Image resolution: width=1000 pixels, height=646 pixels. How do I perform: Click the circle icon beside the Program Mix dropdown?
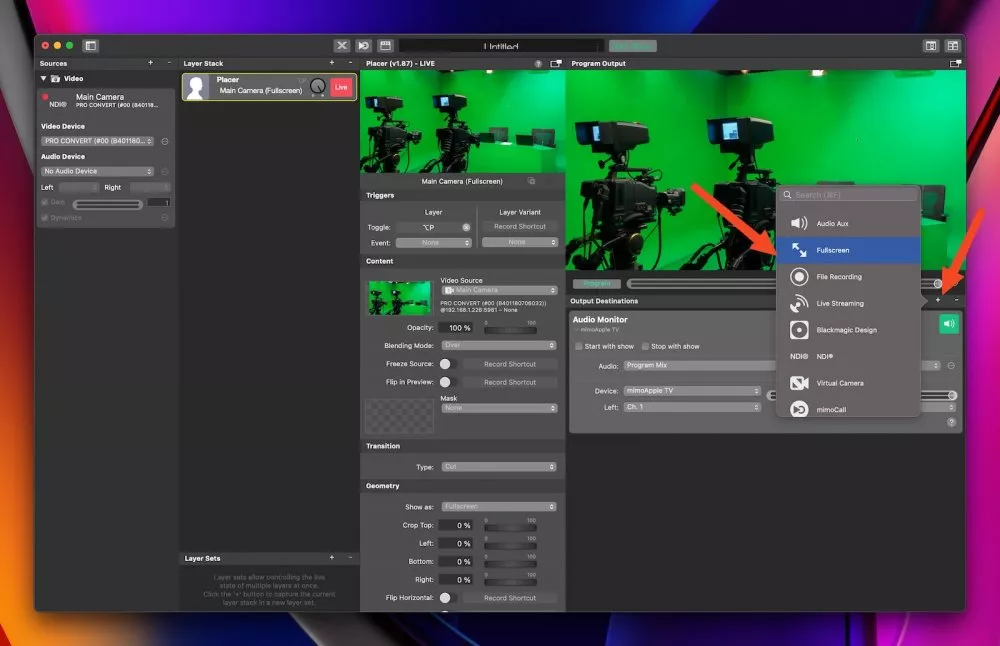click(951, 365)
